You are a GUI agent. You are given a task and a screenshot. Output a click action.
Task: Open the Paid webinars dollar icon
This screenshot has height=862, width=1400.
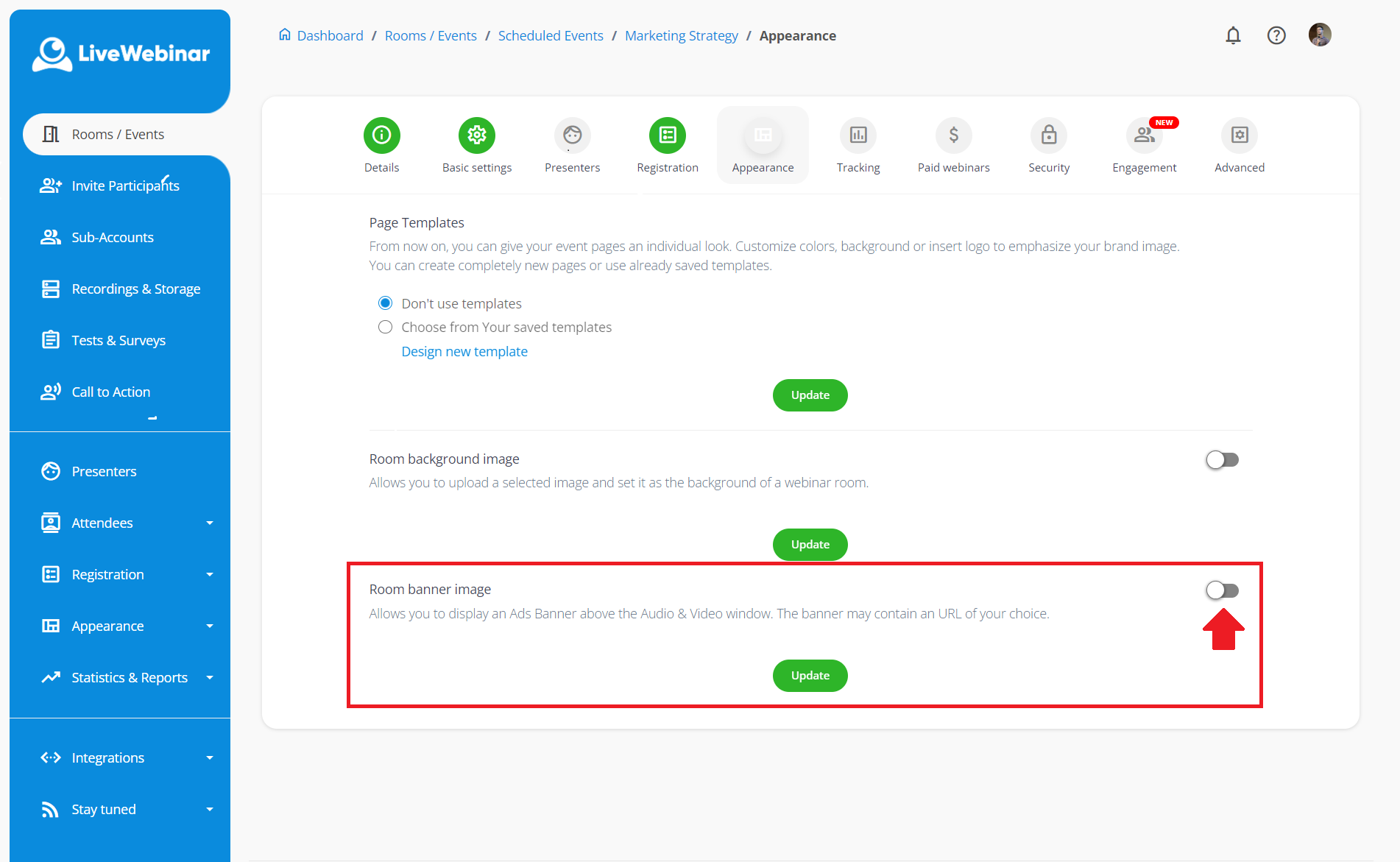click(x=953, y=135)
